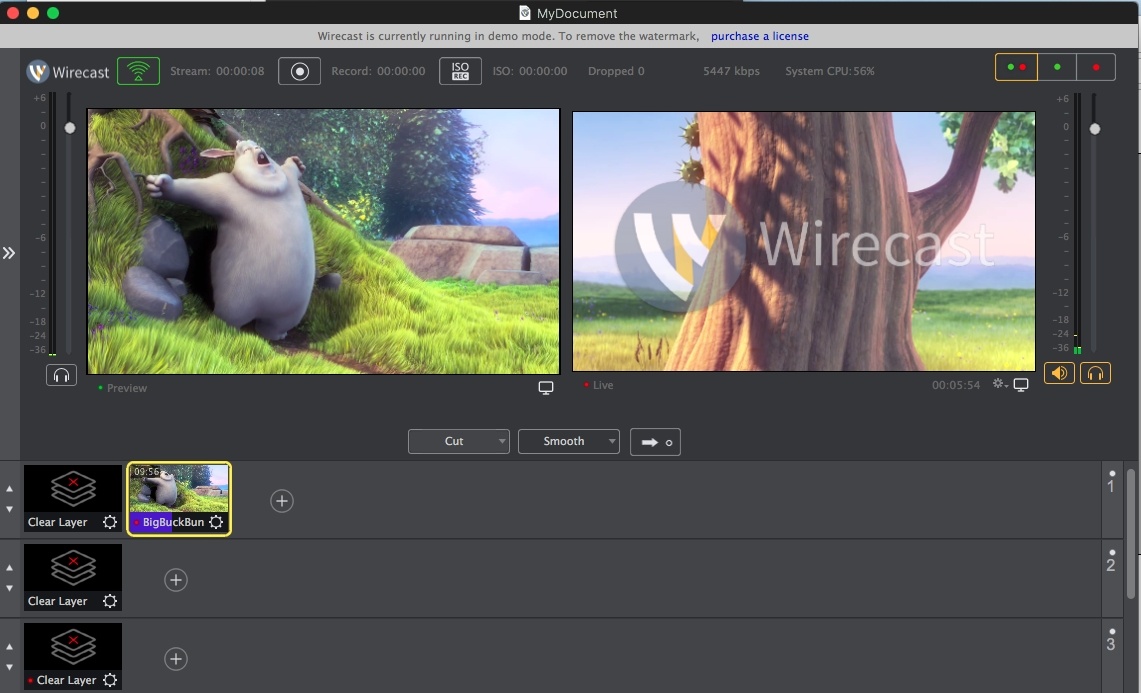Viewport: 1141px width, 693px height.
Task: Toggle live headphones monitoring button
Action: pos(1095,373)
